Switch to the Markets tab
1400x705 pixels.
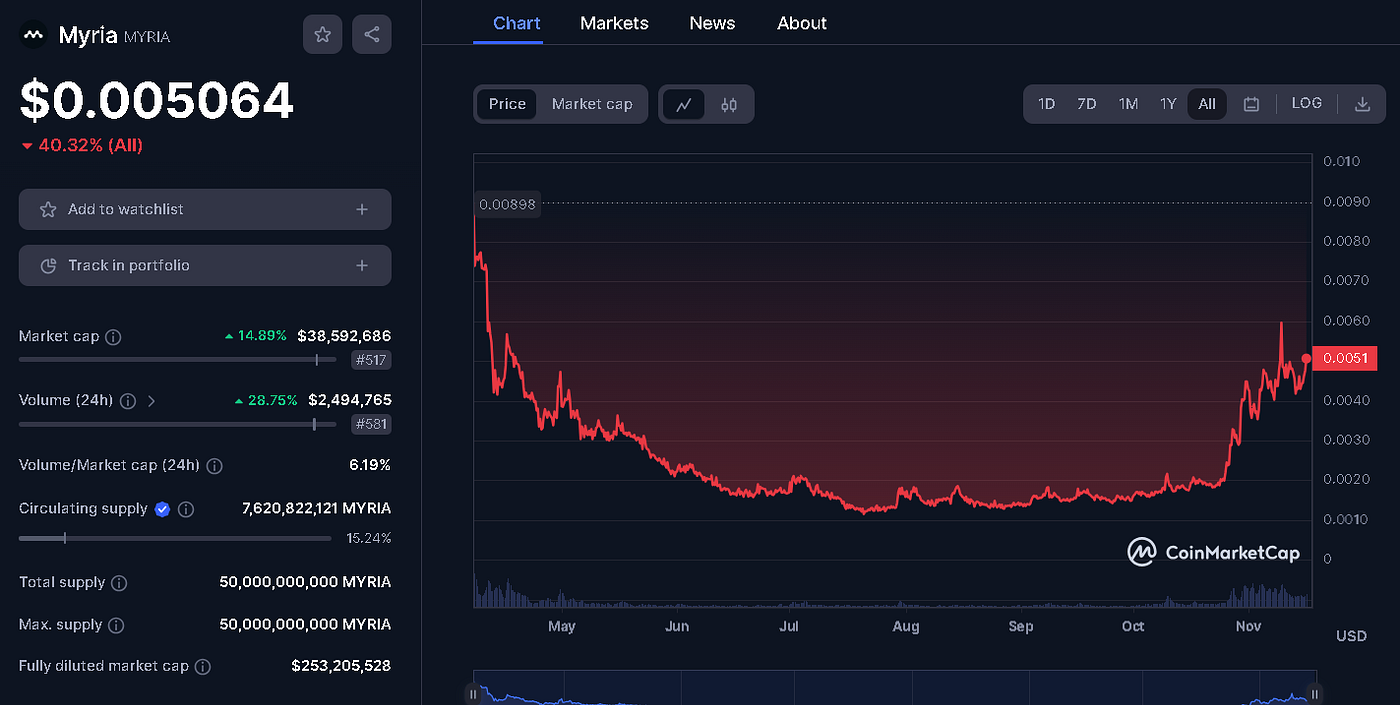[614, 23]
